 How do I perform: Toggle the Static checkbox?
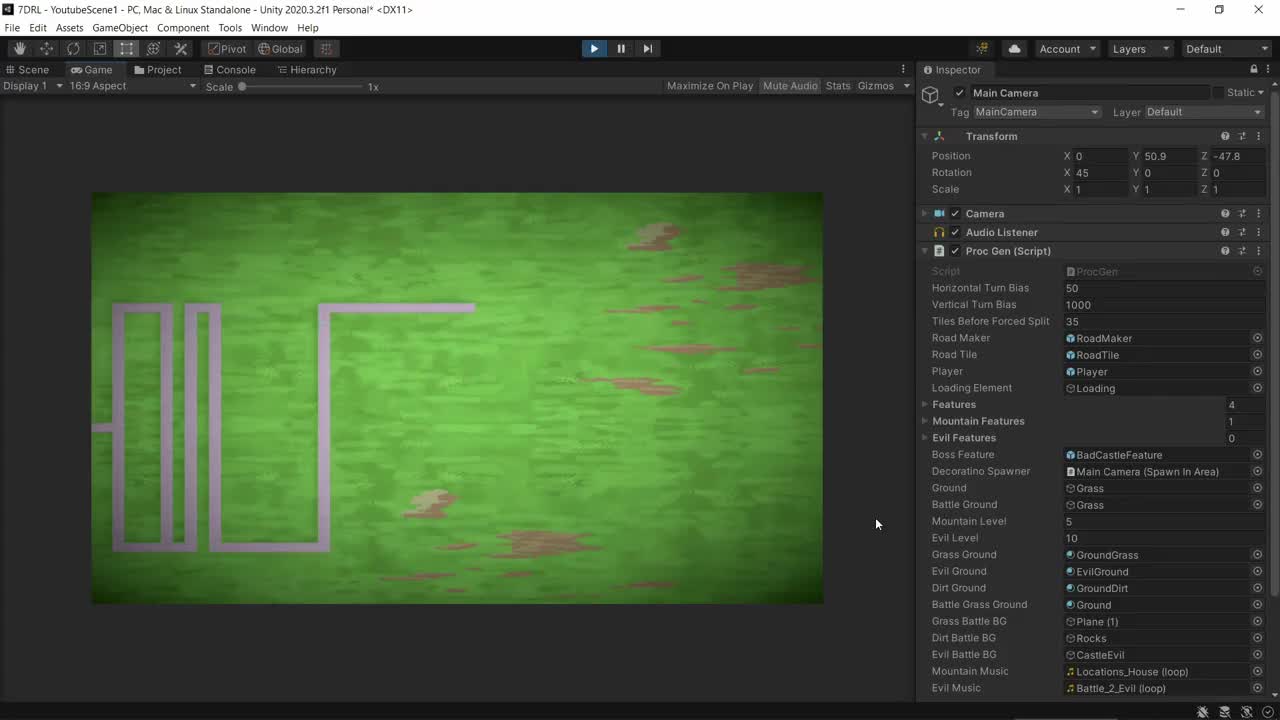pyautogui.click(x=1218, y=93)
